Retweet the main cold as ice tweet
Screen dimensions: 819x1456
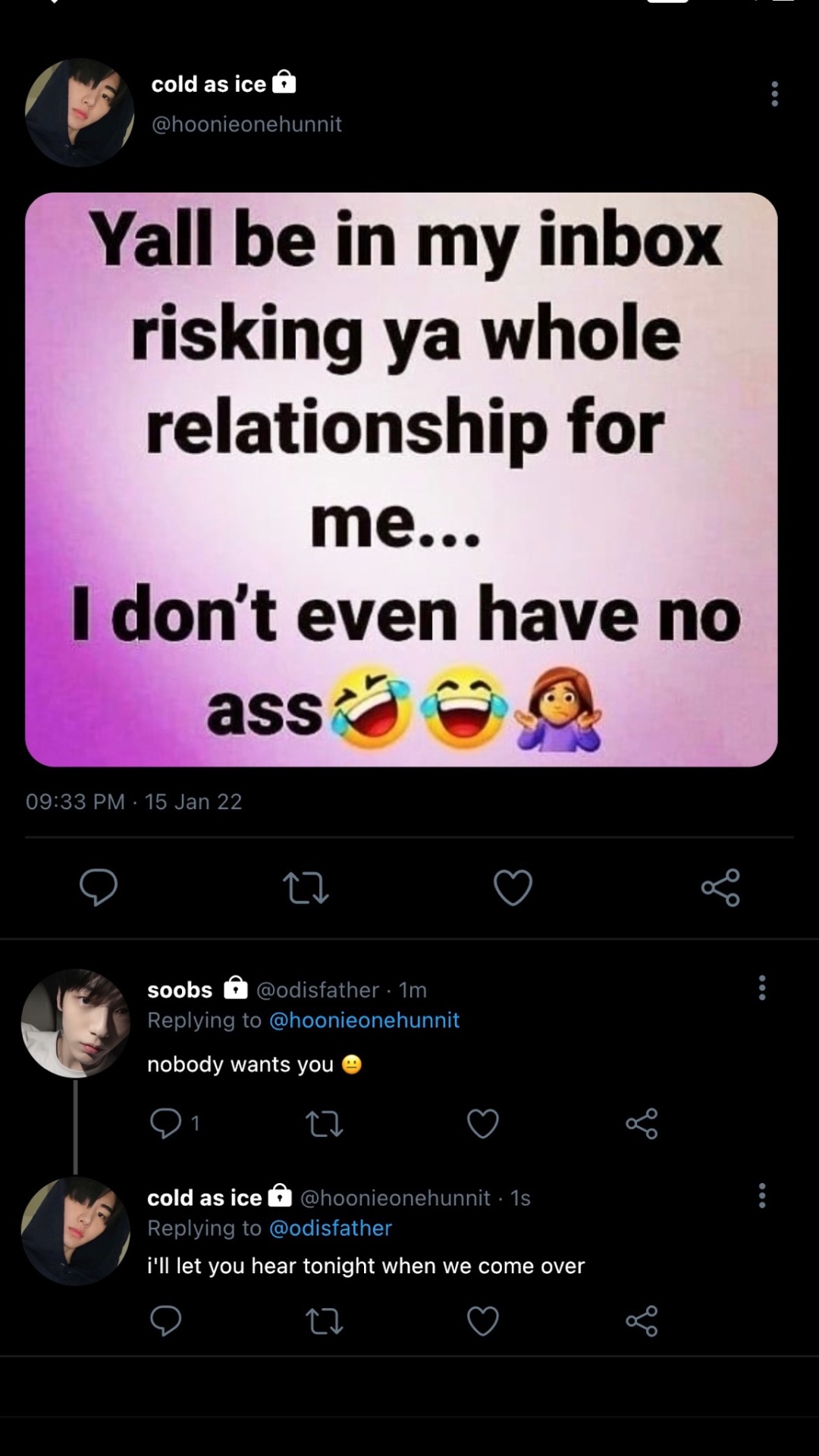pos(306,888)
